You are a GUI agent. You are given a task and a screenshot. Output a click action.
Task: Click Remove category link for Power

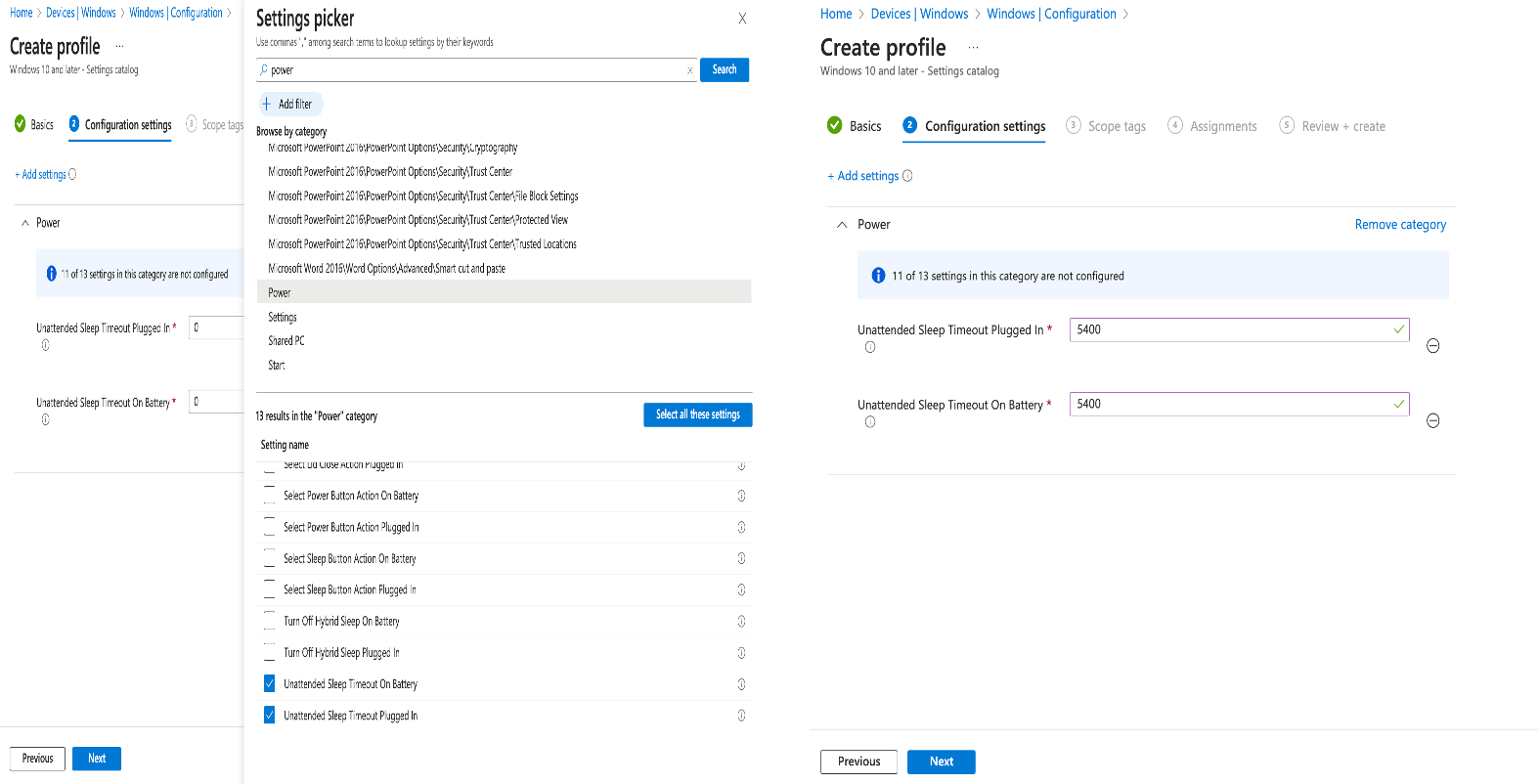tap(1400, 225)
